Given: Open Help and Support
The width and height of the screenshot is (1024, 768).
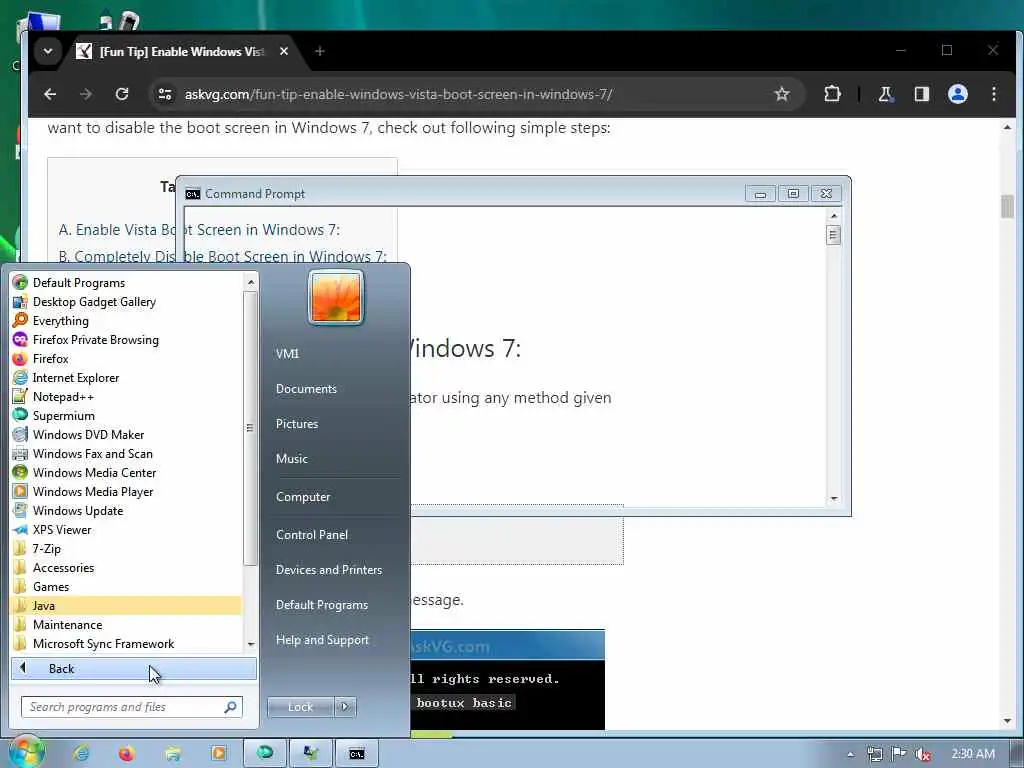Looking at the screenshot, I should 323,640.
